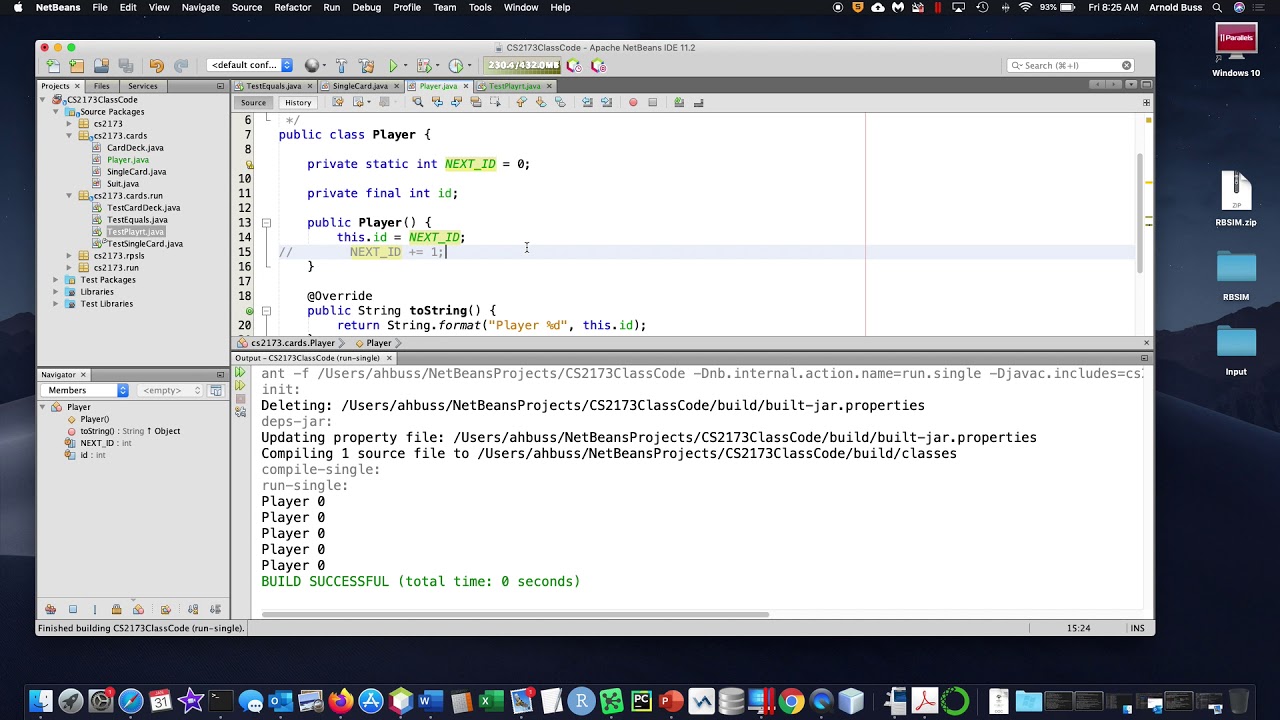Click the green Run Project arrow
This screenshot has width=1280, height=720.
pyautogui.click(x=393, y=66)
